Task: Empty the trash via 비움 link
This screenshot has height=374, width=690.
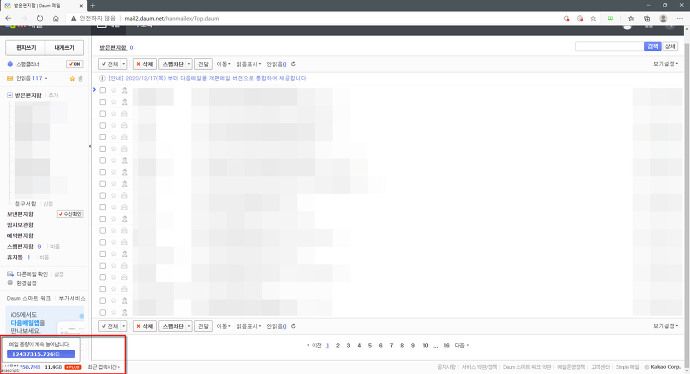Action: click(44, 257)
